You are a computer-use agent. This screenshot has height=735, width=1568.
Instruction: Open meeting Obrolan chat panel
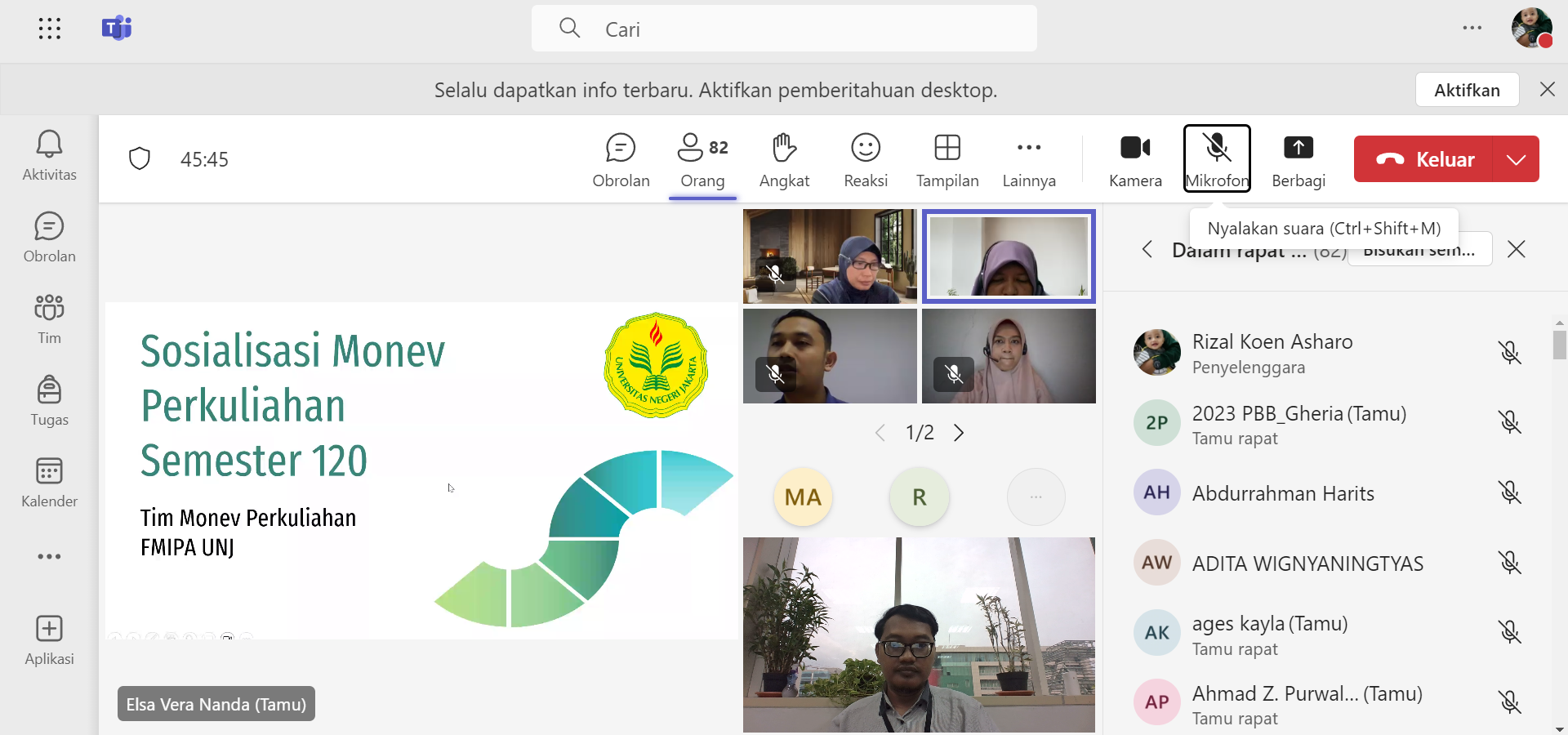point(621,160)
